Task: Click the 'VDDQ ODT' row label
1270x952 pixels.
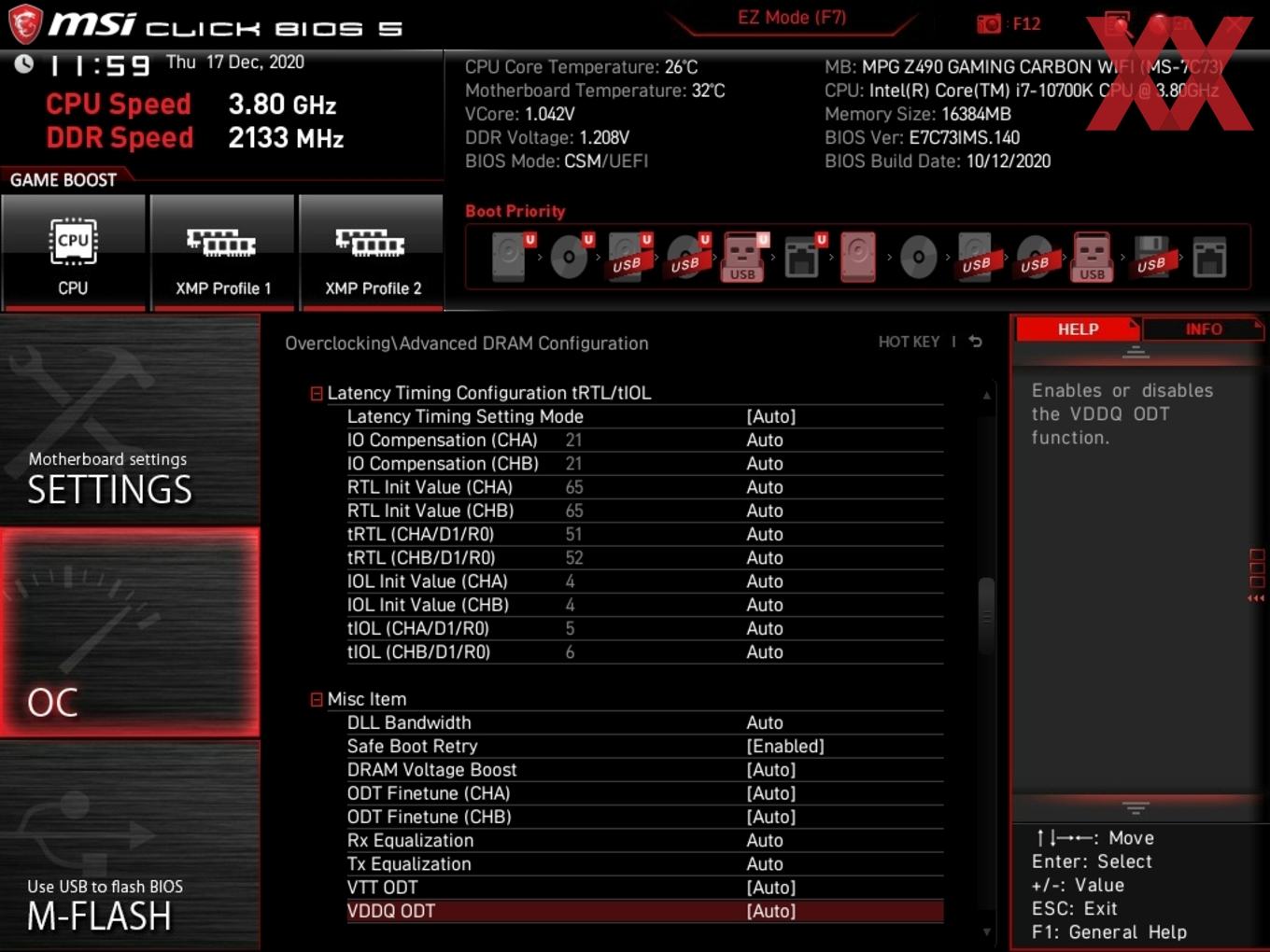Action: tap(391, 911)
